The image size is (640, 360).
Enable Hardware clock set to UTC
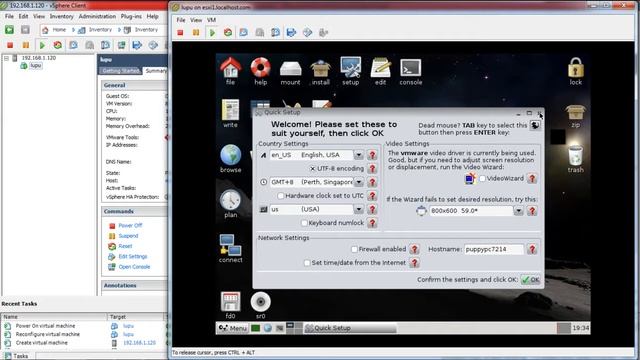click(x=281, y=196)
